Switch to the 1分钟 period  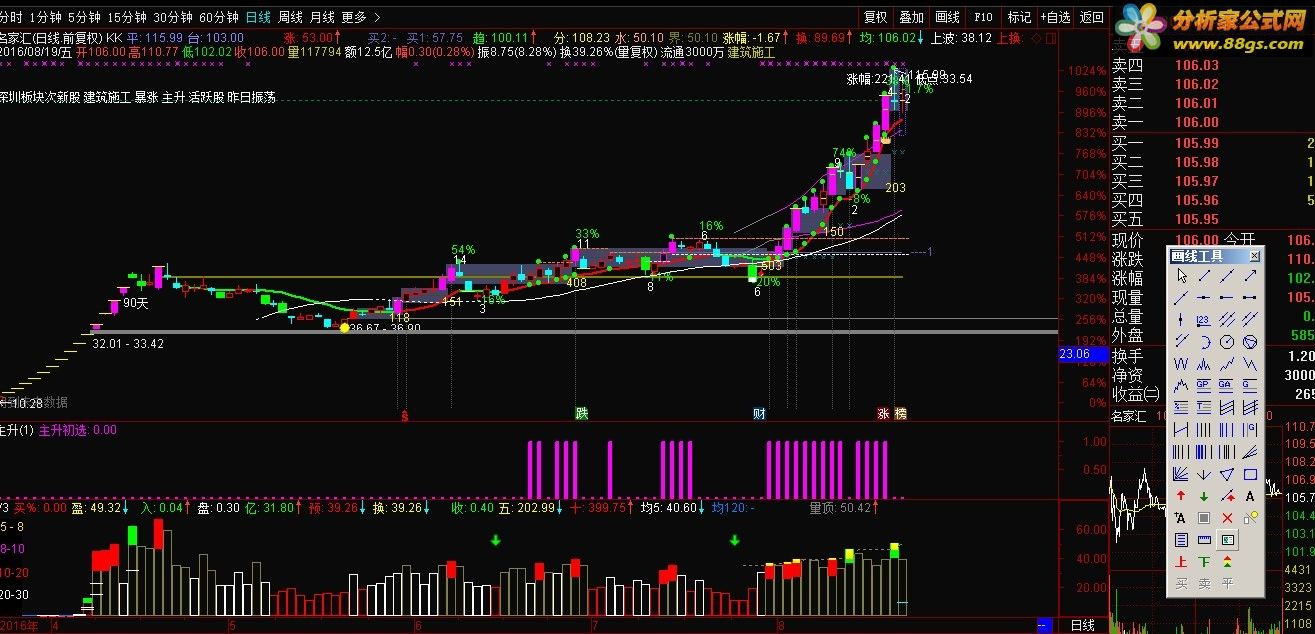click(45, 17)
